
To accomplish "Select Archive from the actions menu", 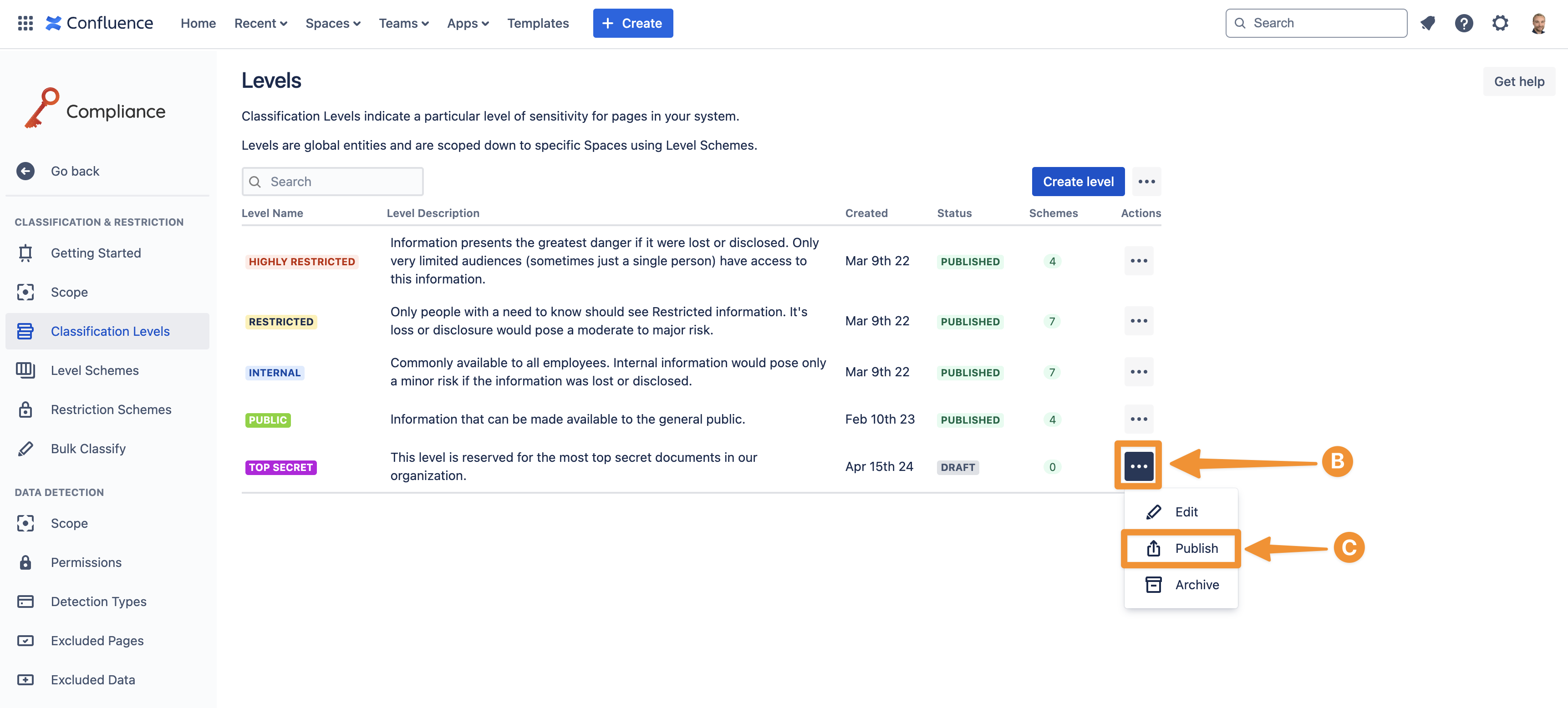I will pyautogui.click(x=1196, y=585).
